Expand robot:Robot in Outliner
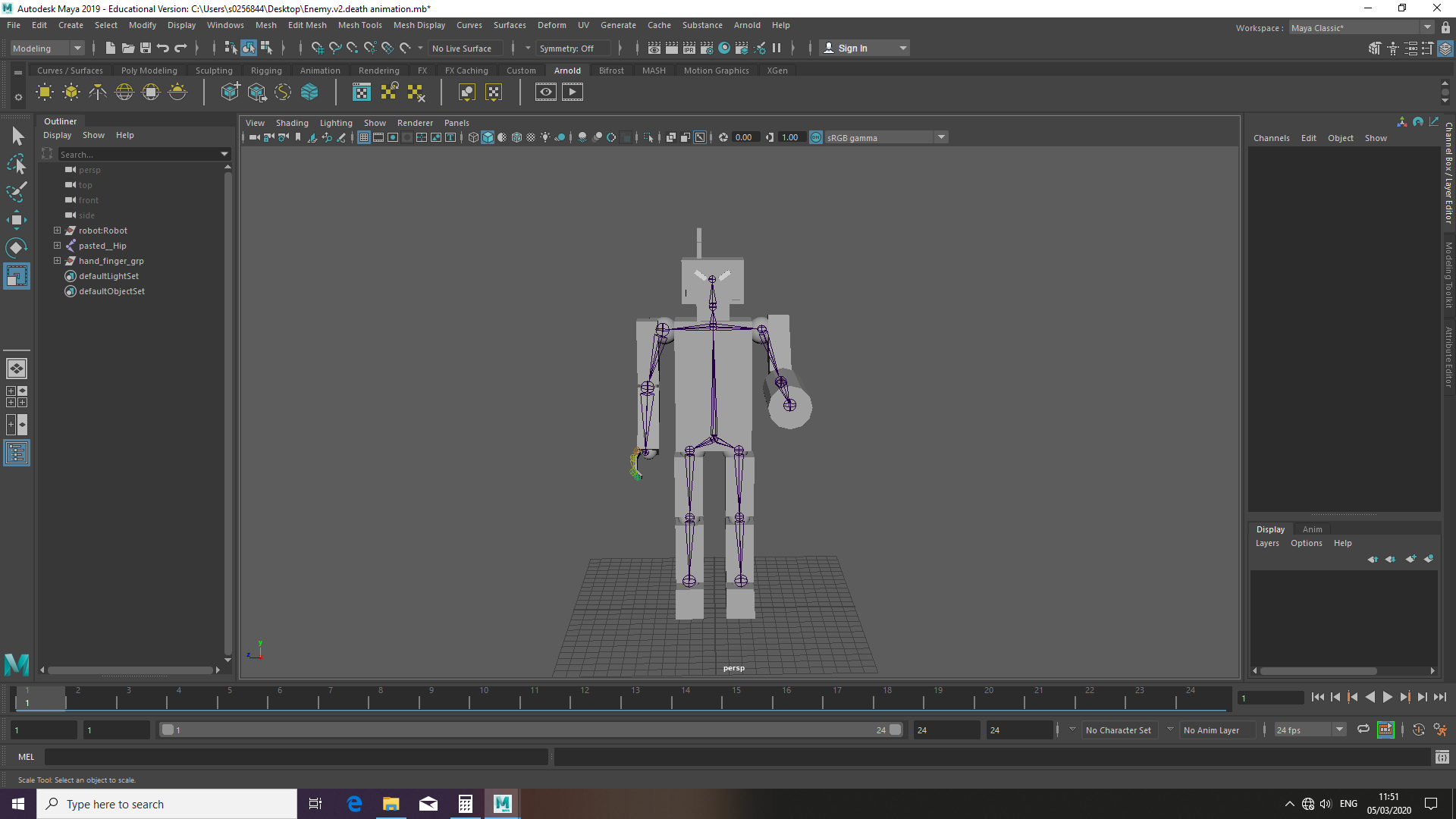1456x819 pixels. (57, 231)
